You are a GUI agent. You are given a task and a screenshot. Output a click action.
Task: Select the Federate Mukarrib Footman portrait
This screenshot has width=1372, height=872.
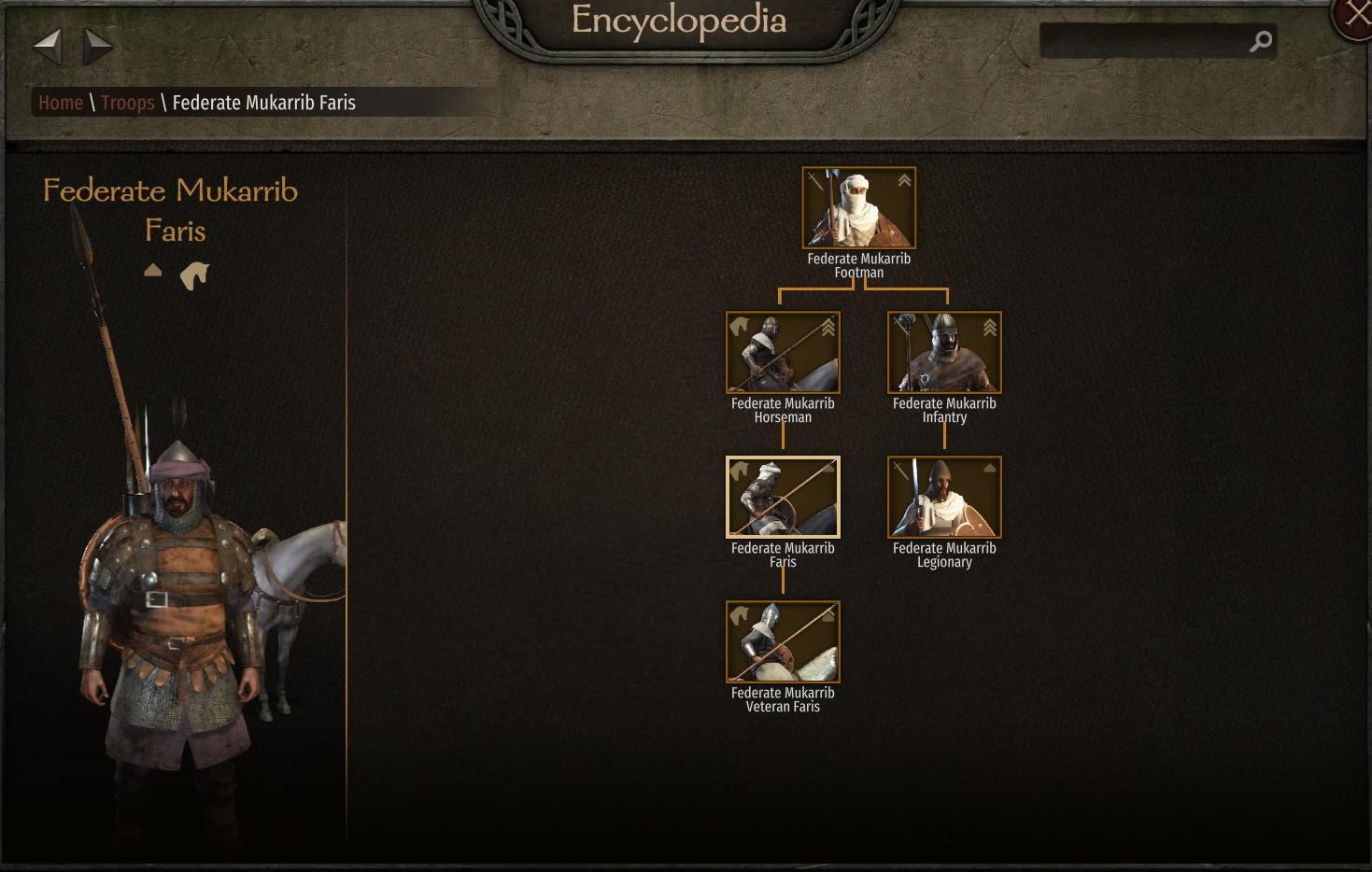pyautogui.click(x=859, y=208)
